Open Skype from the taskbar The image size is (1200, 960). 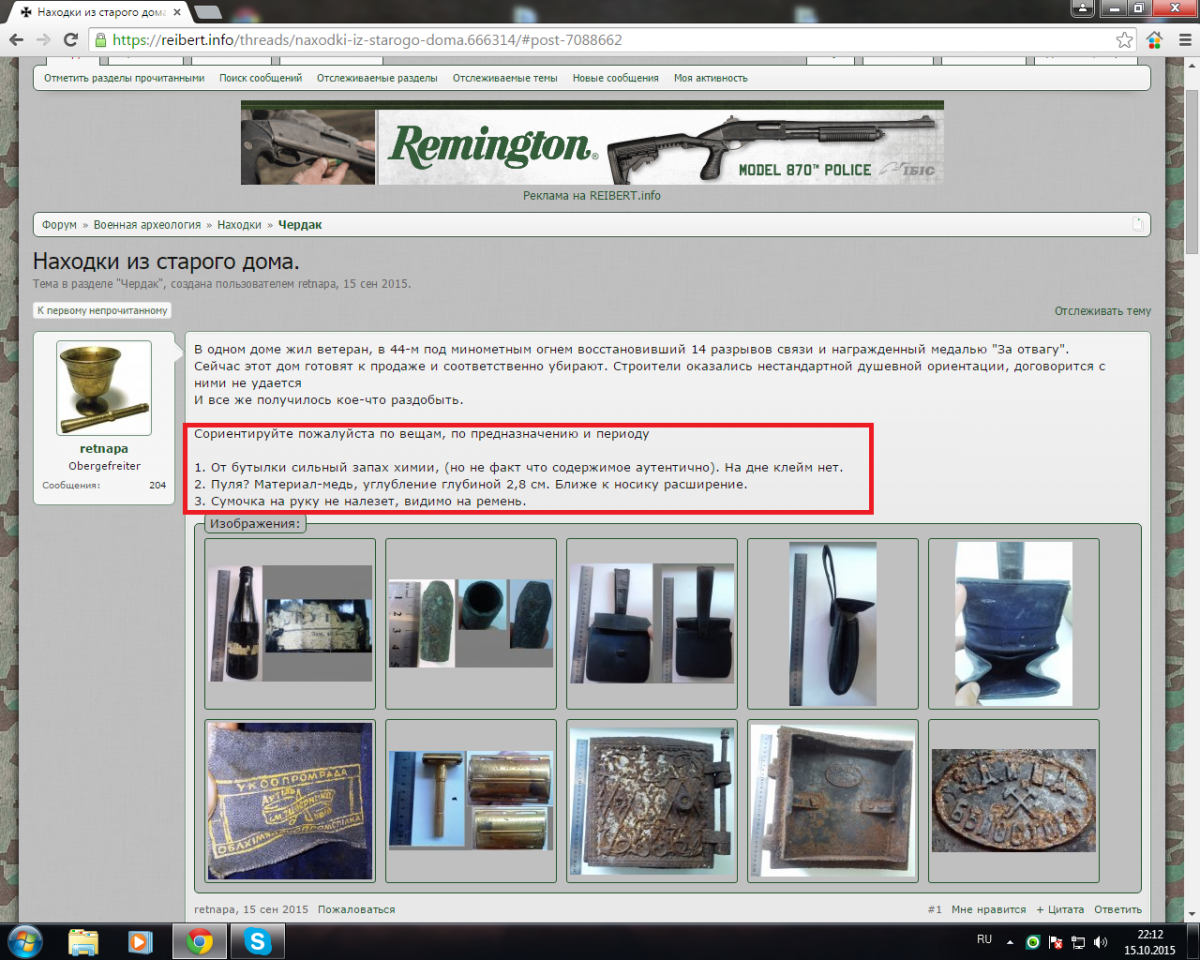coord(258,942)
